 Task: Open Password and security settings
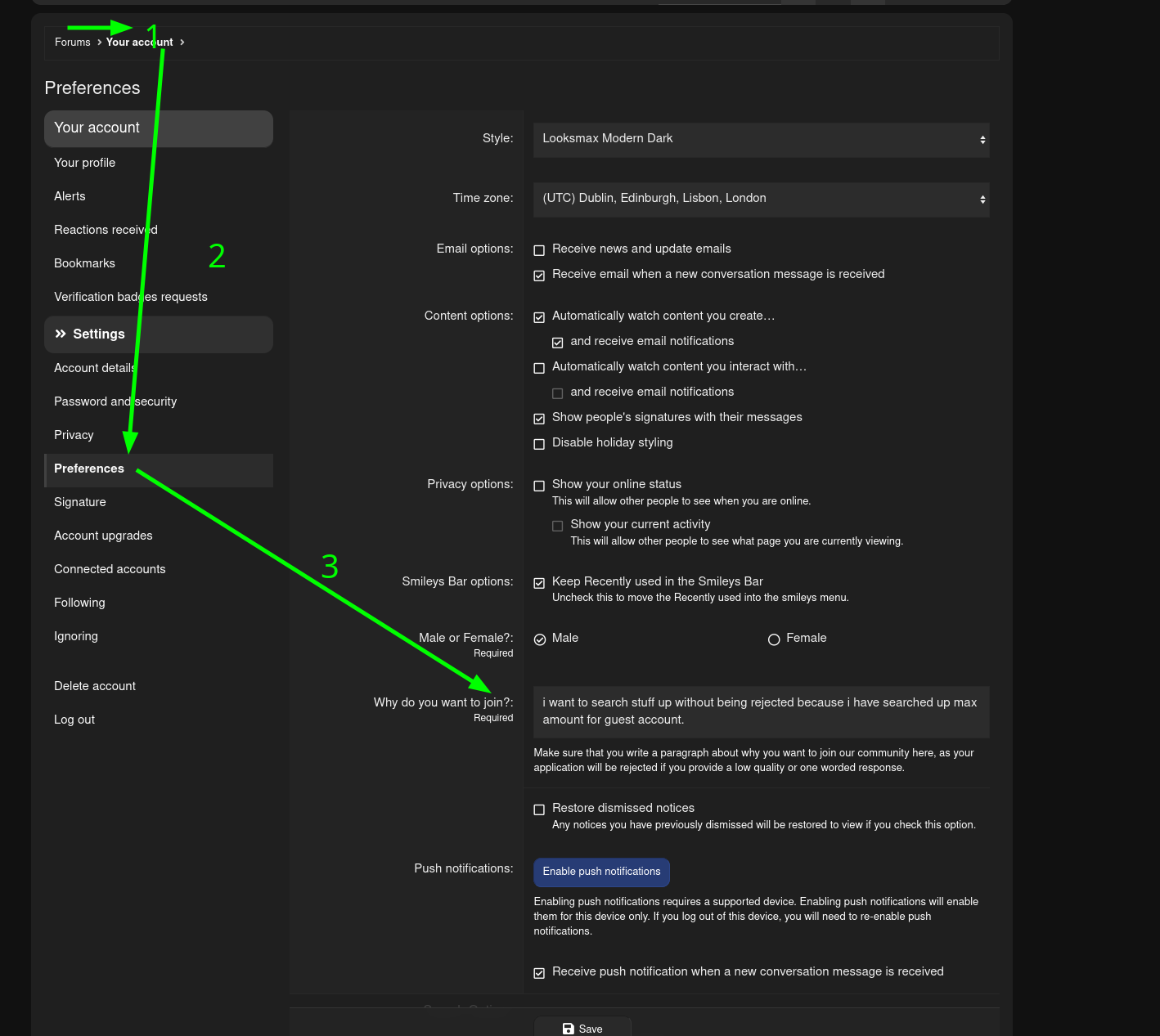pyautogui.click(x=115, y=401)
